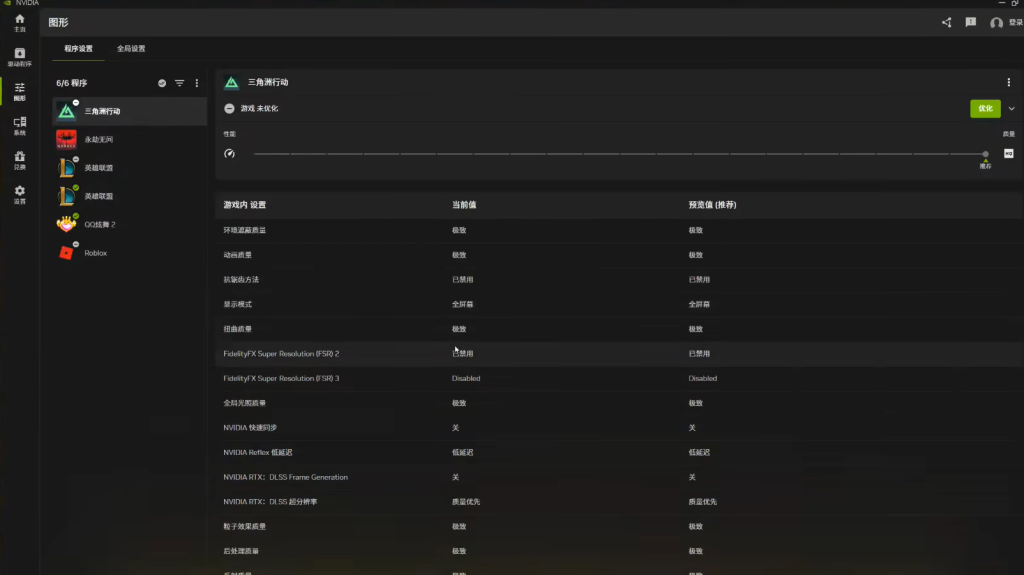
Task: Click the 登录 login link
Action: 1016,22
